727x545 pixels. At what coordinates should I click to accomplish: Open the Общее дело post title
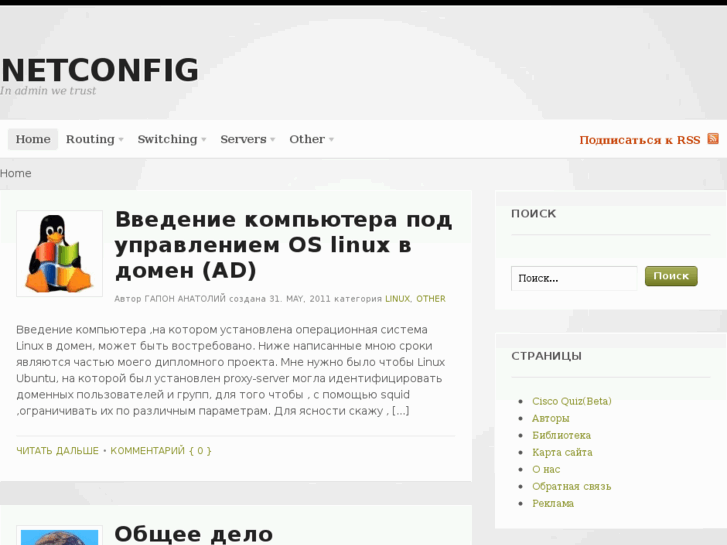pos(193,534)
